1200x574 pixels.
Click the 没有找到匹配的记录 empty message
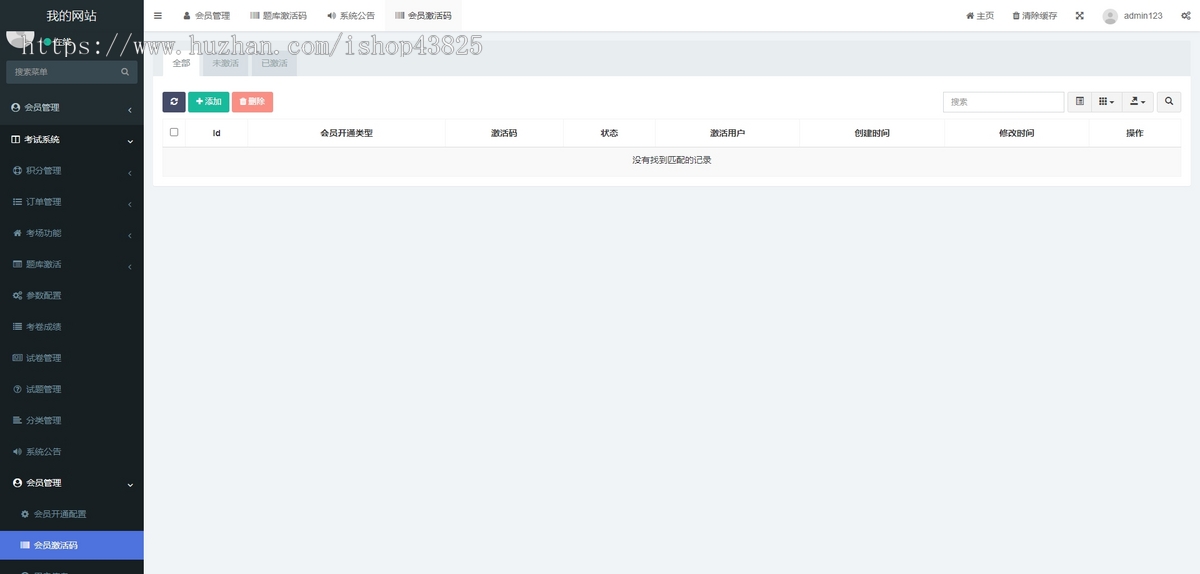point(672,160)
